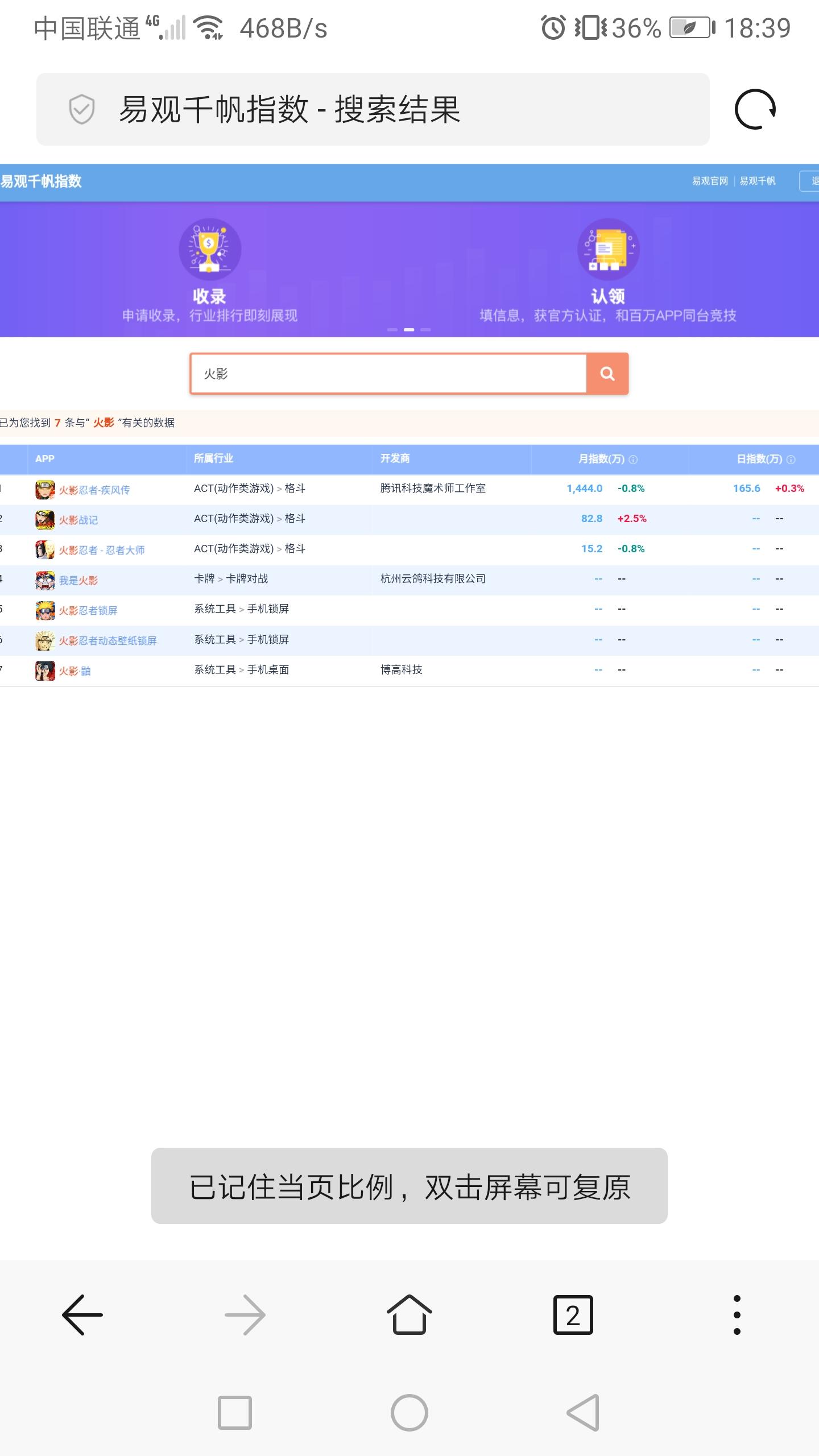Viewport: 819px width, 1456px height.
Task: Open the 火影战记 app link
Action: click(x=78, y=520)
